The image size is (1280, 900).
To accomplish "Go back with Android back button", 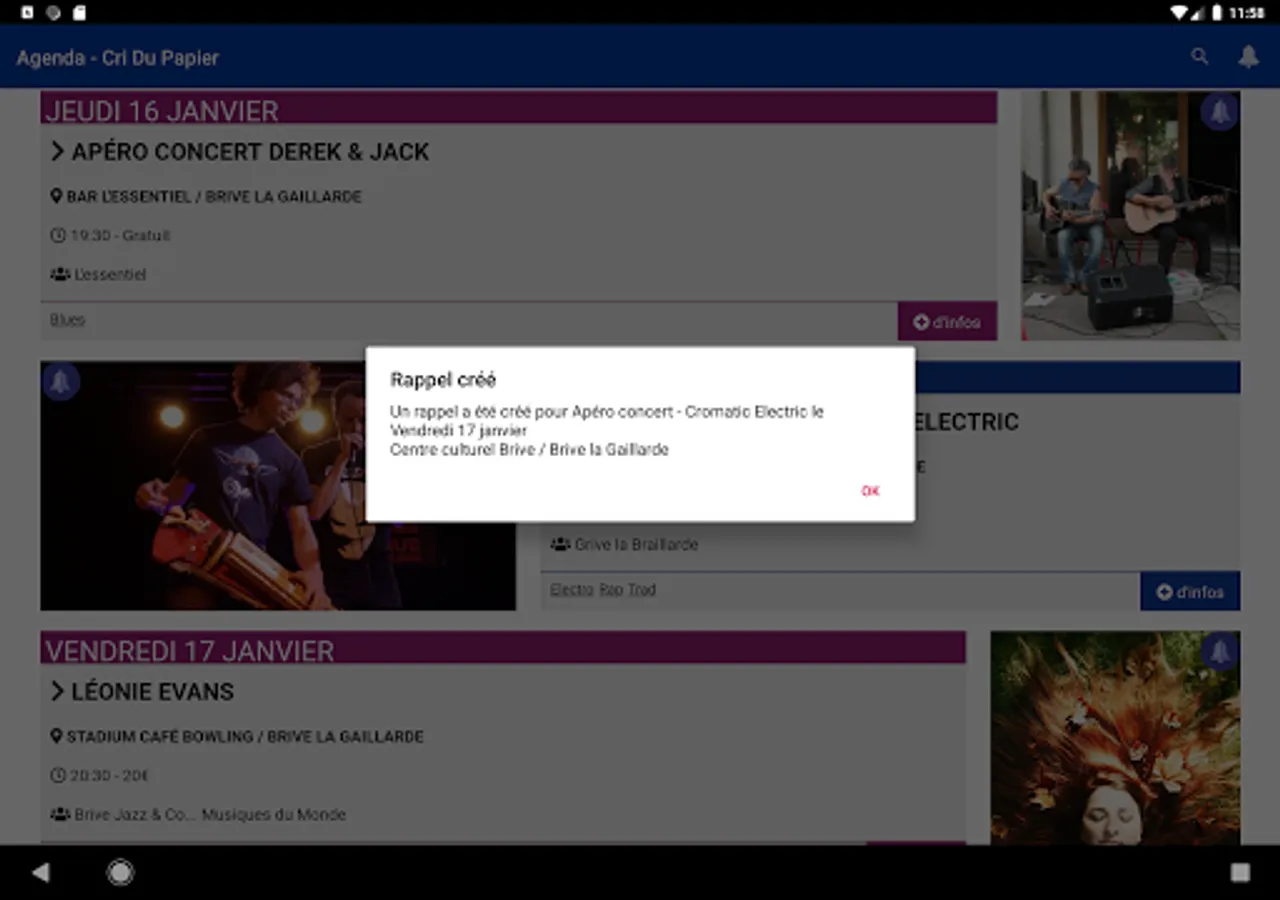I will (x=40, y=873).
